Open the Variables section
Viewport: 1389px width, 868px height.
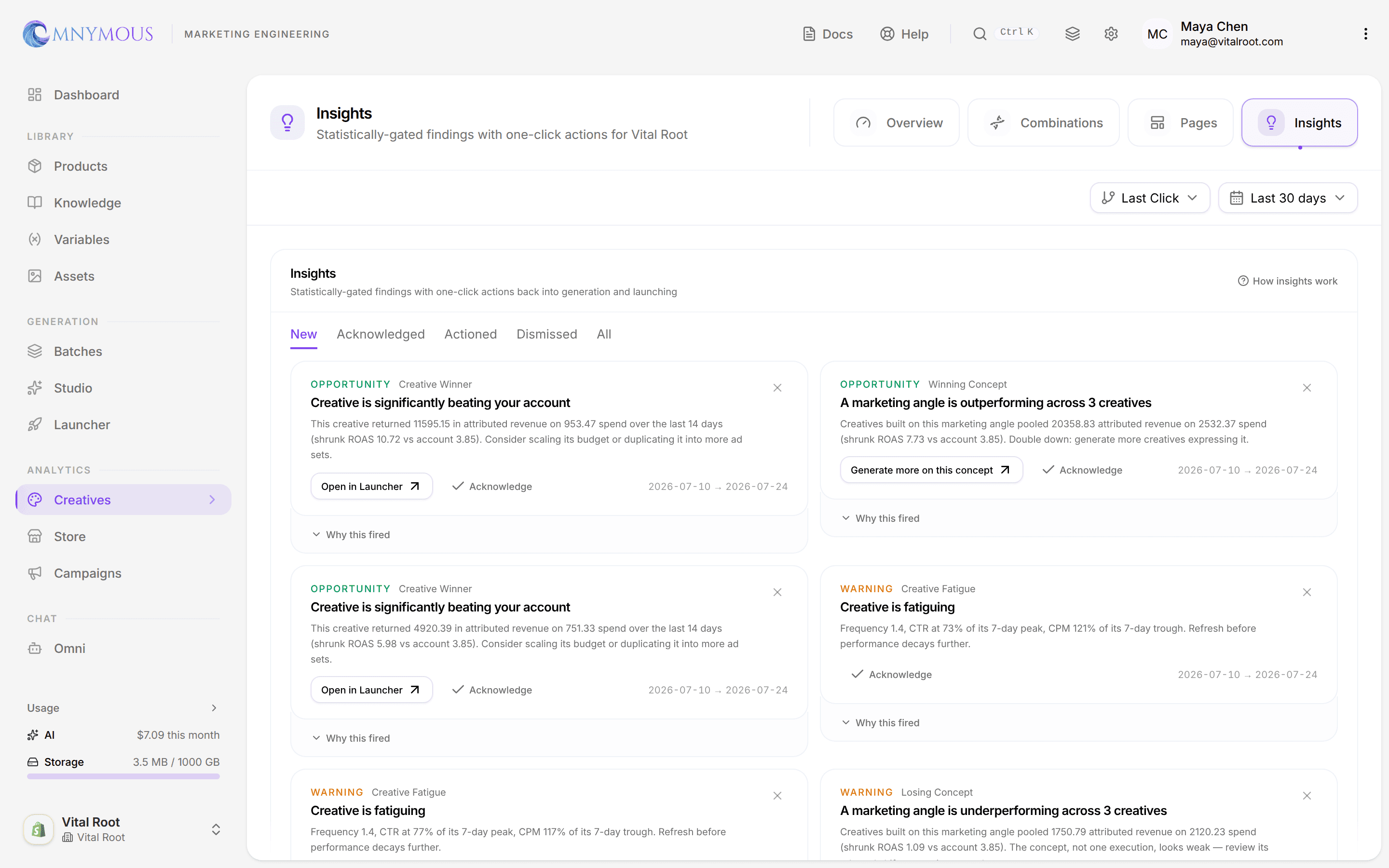coord(123,239)
